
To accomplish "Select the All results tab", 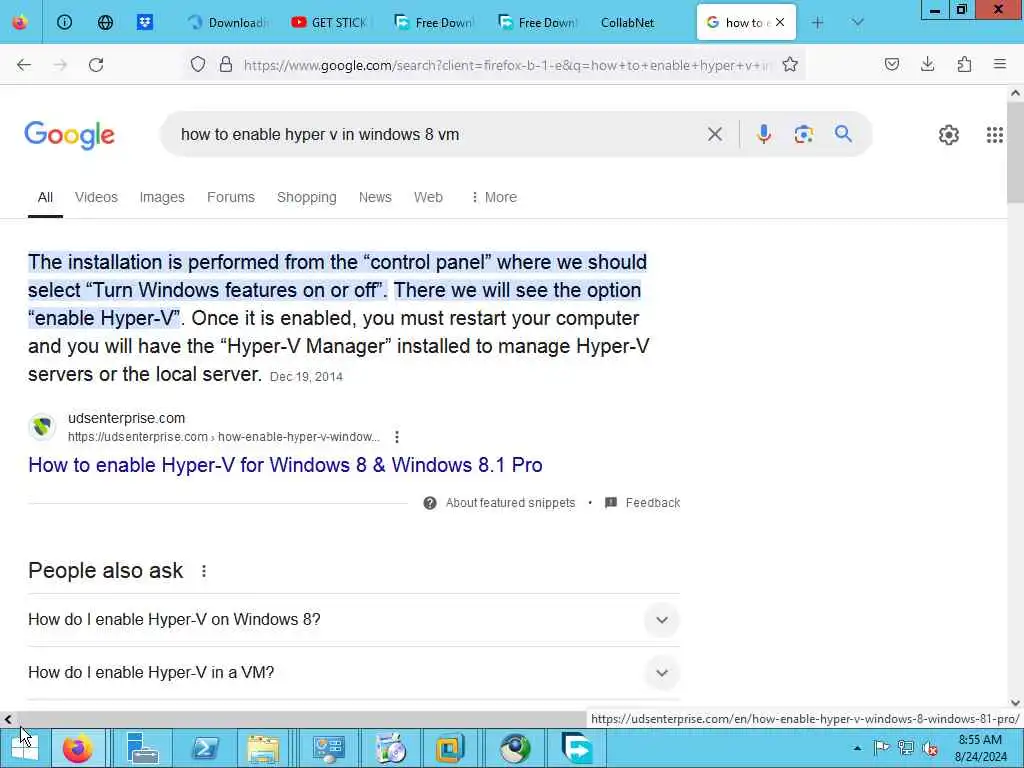I will point(45,197).
